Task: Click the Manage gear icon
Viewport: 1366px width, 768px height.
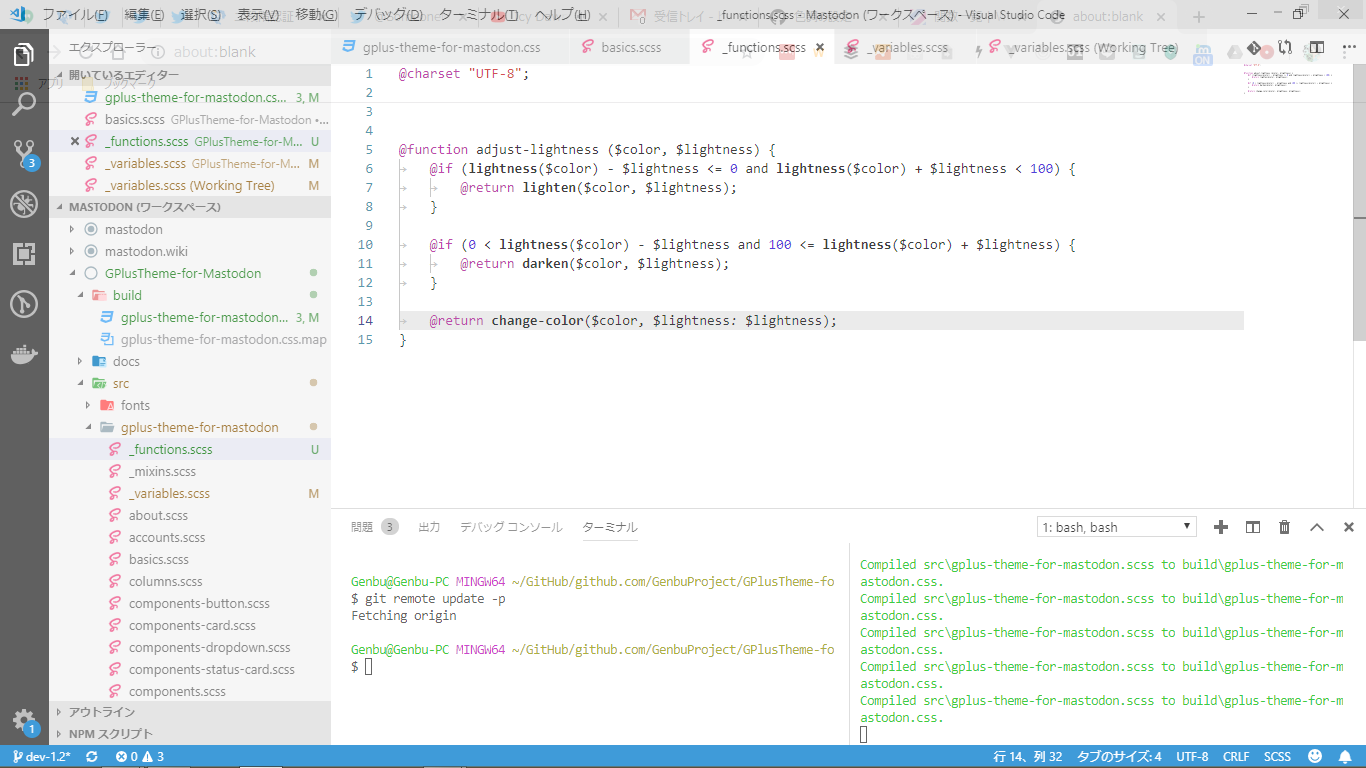Action: point(24,720)
